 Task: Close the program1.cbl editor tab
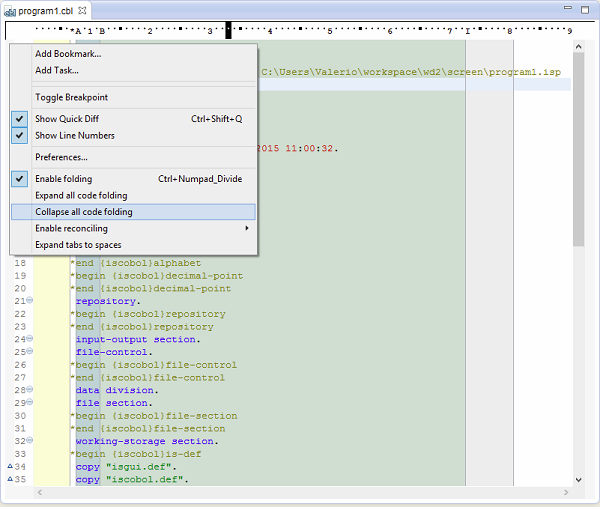(83, 10)
